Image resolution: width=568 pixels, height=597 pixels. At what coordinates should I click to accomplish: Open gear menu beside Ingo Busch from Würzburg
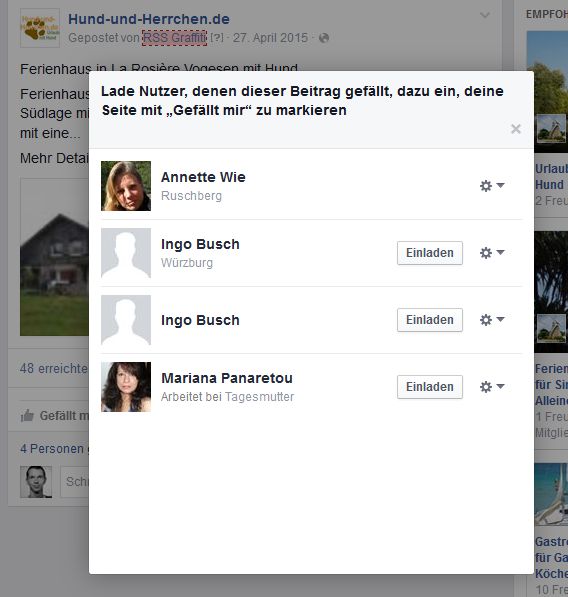tap(491, 253)
